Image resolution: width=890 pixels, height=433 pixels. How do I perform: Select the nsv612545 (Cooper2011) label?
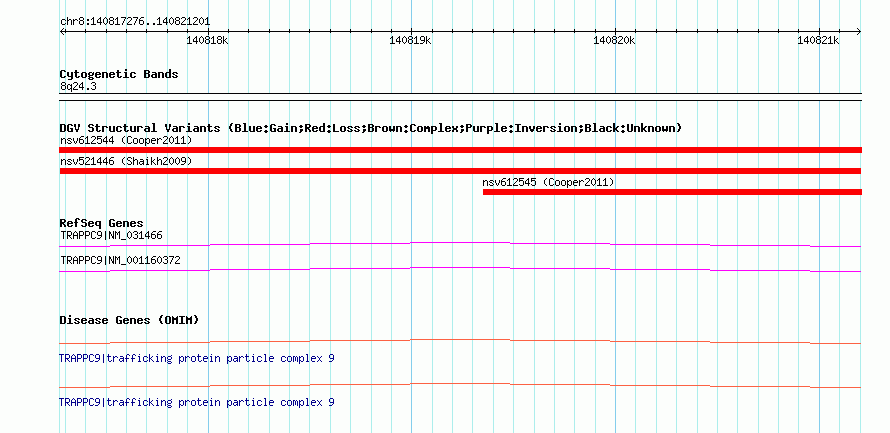[548, 182]
